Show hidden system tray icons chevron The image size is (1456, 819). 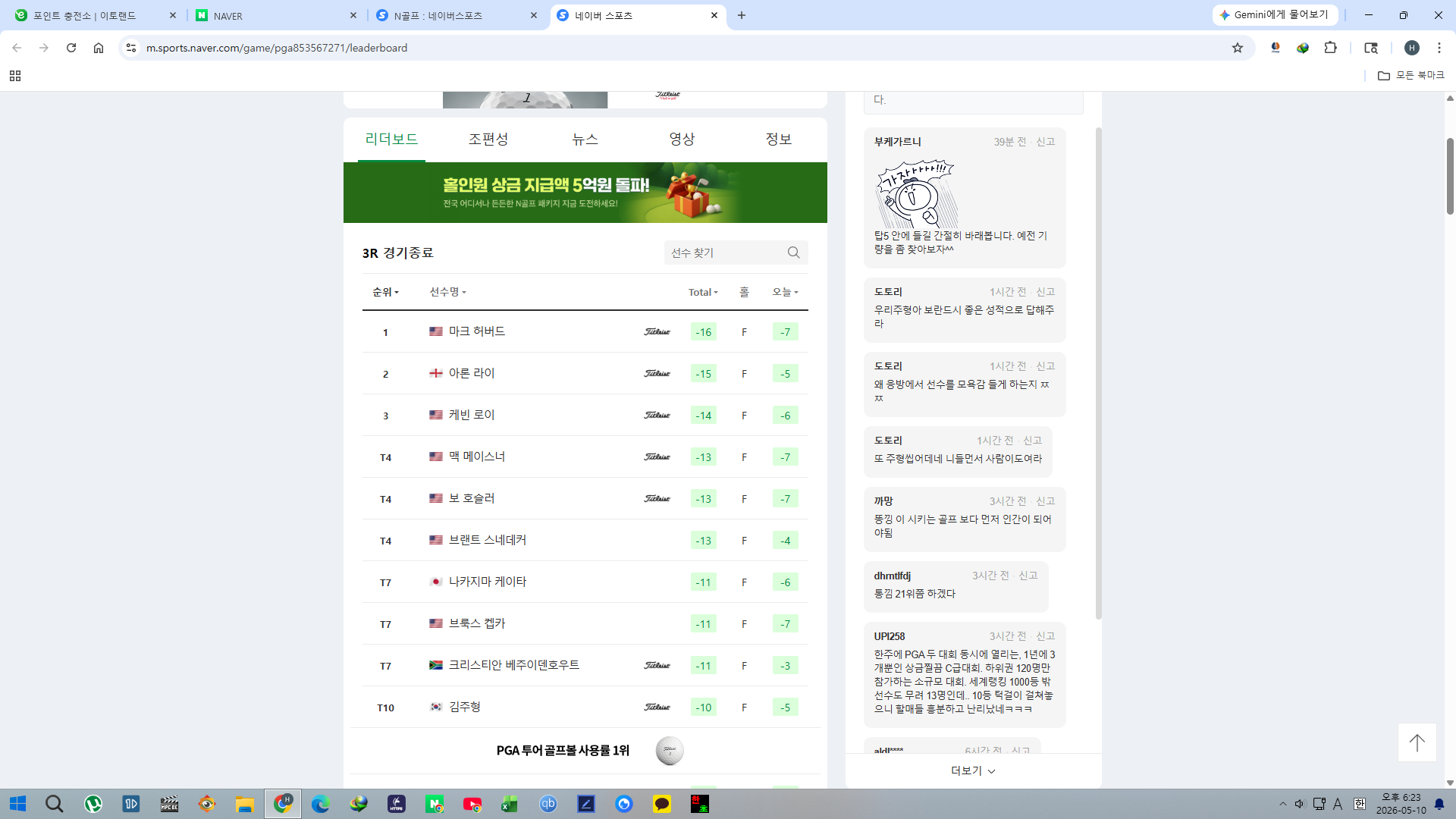coord(1282,804)
